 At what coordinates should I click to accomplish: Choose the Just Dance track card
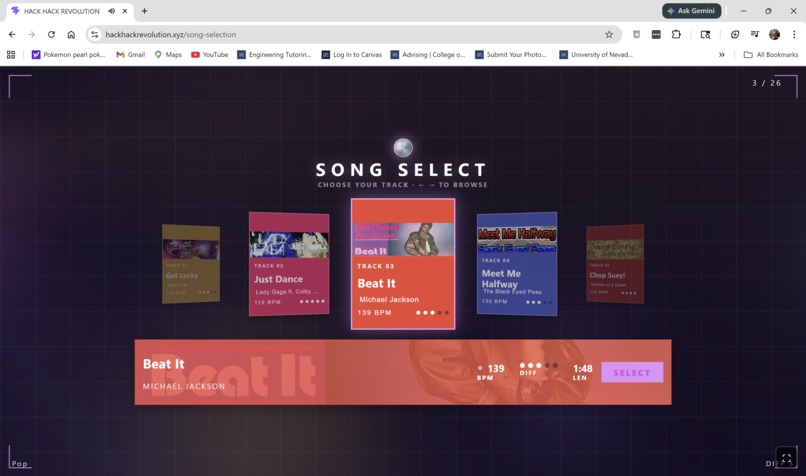click(289, 264)
